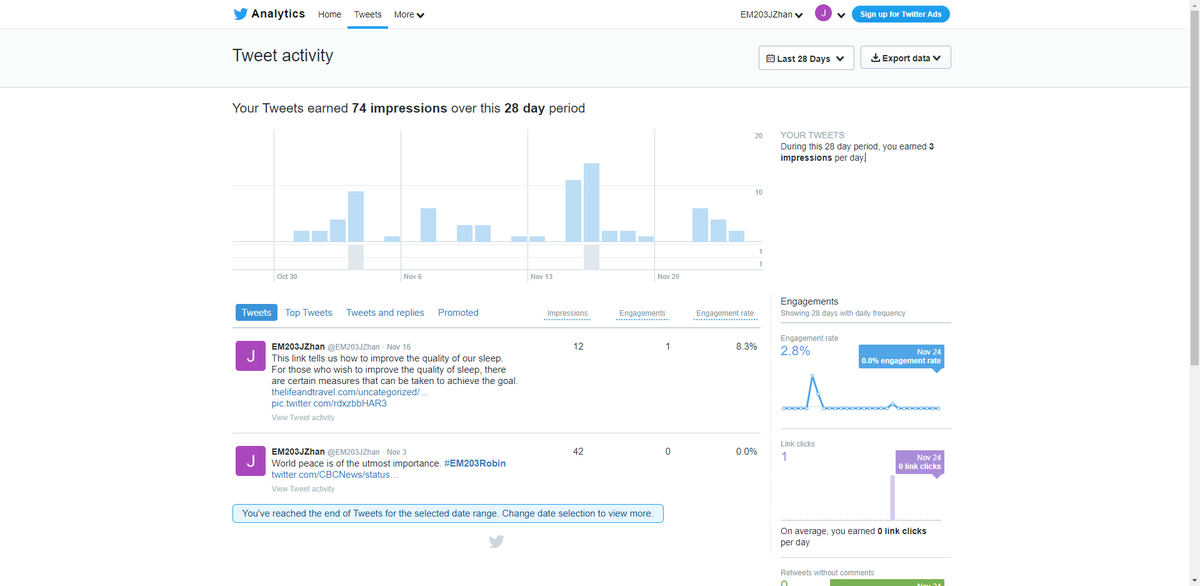This screenshot has height=586, width=1200.
Task: Switch to the Promoted tab
Action: (458, 313)
